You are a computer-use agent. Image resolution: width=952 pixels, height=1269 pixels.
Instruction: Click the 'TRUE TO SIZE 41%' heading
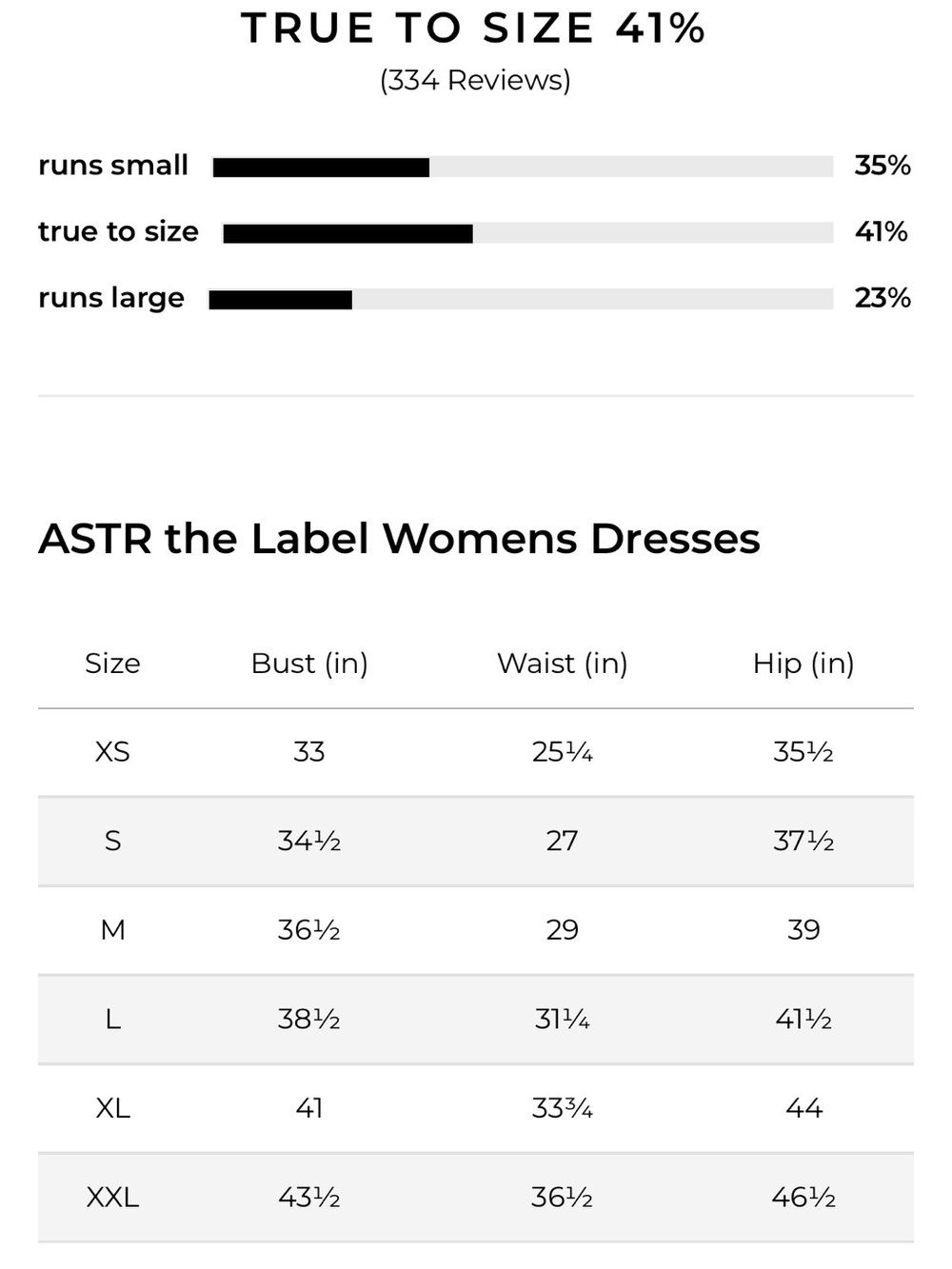473,28
